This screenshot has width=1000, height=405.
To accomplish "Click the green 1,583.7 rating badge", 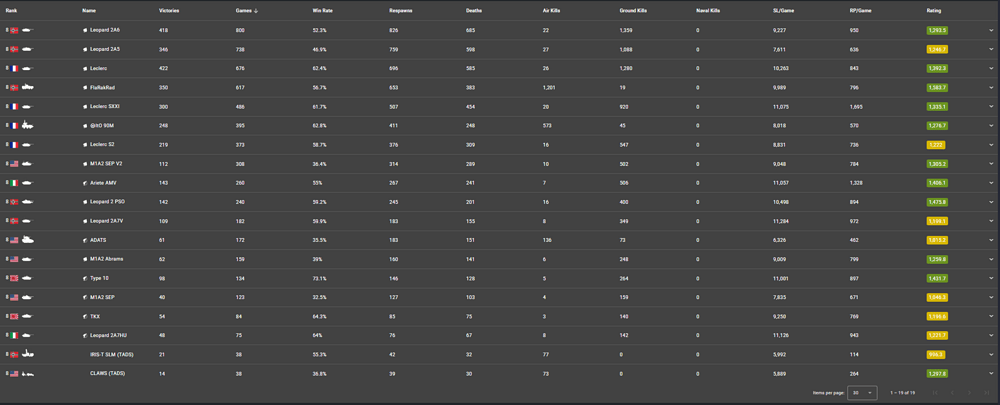I will 938,87.
